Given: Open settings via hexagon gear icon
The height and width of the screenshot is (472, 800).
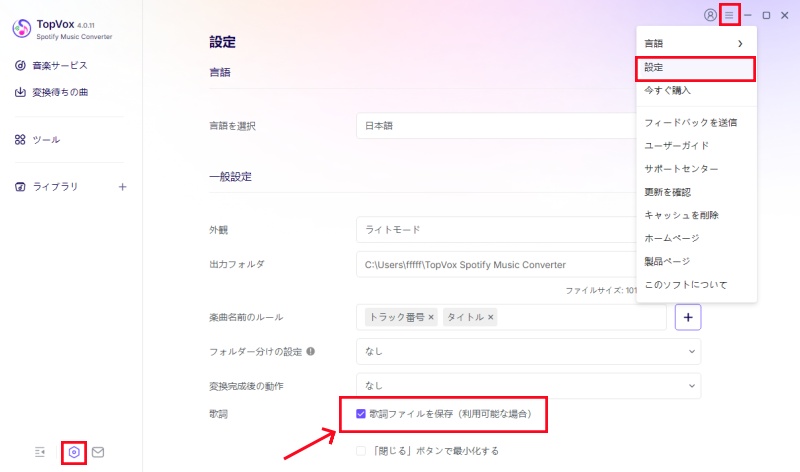Looking at the screenshot, I should click(x=74, y=452).
